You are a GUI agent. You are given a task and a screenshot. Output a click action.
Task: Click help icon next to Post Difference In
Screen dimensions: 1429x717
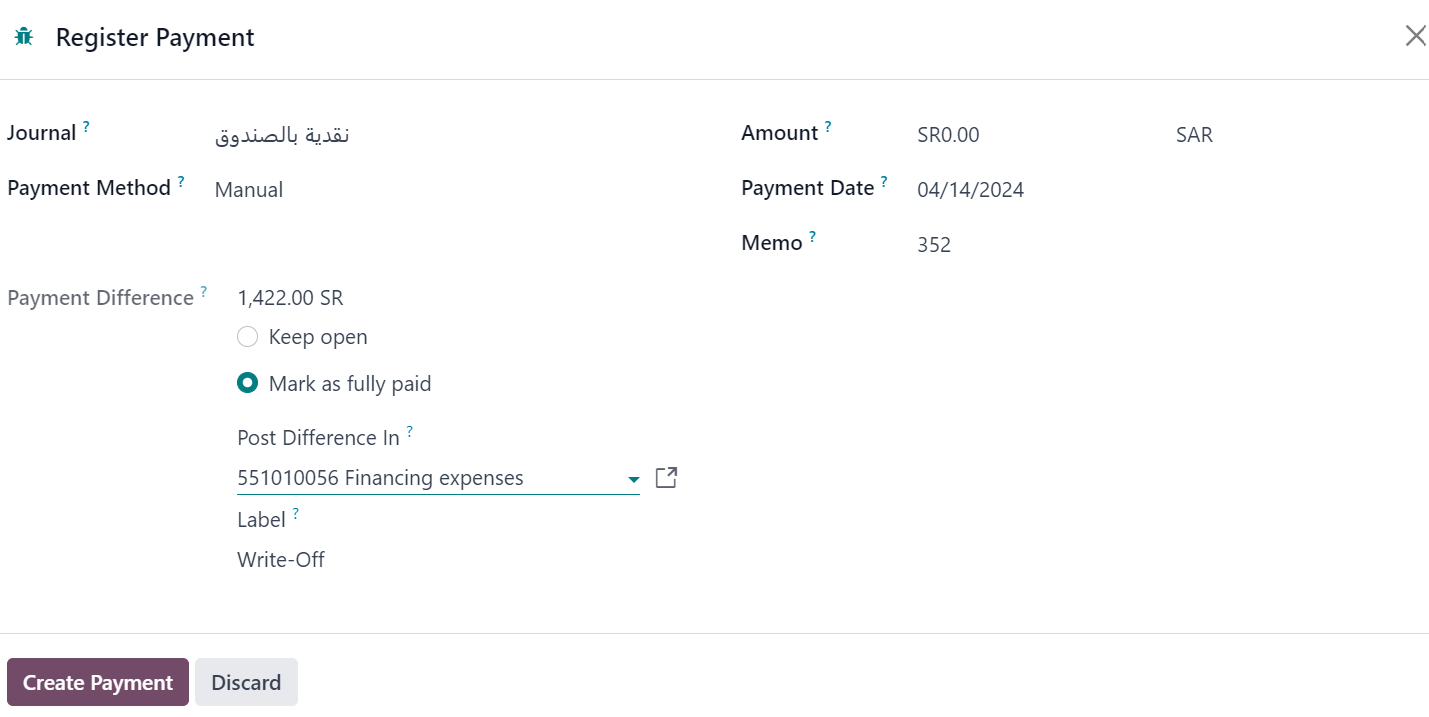tap(409, 432)
